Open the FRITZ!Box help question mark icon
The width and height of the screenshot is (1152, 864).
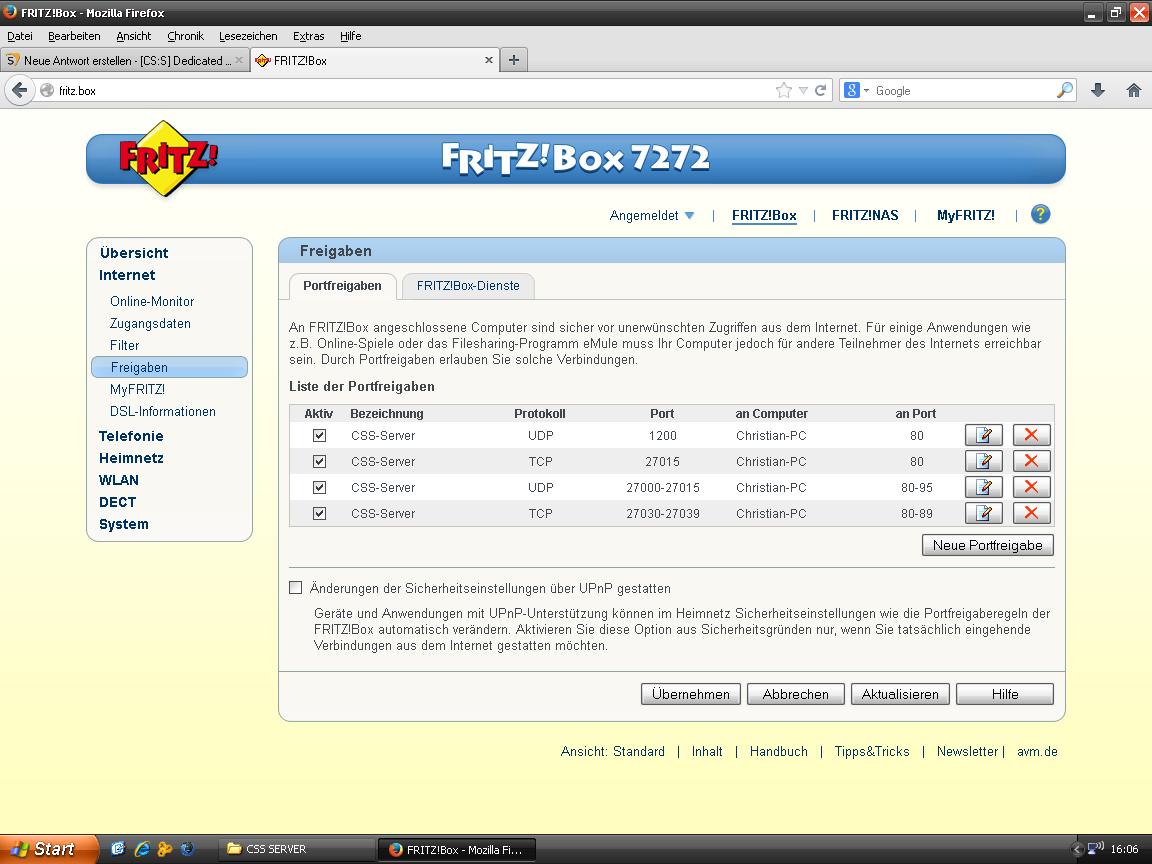(x=1040, y=215)
